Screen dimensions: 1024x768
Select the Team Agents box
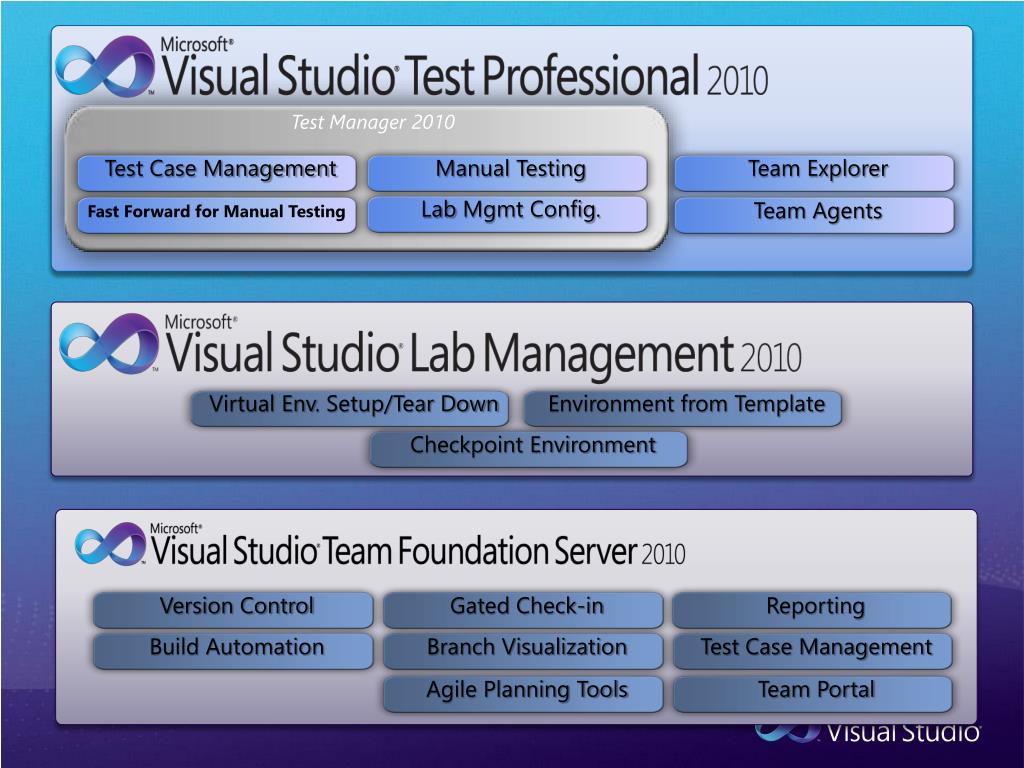[814, 214]
